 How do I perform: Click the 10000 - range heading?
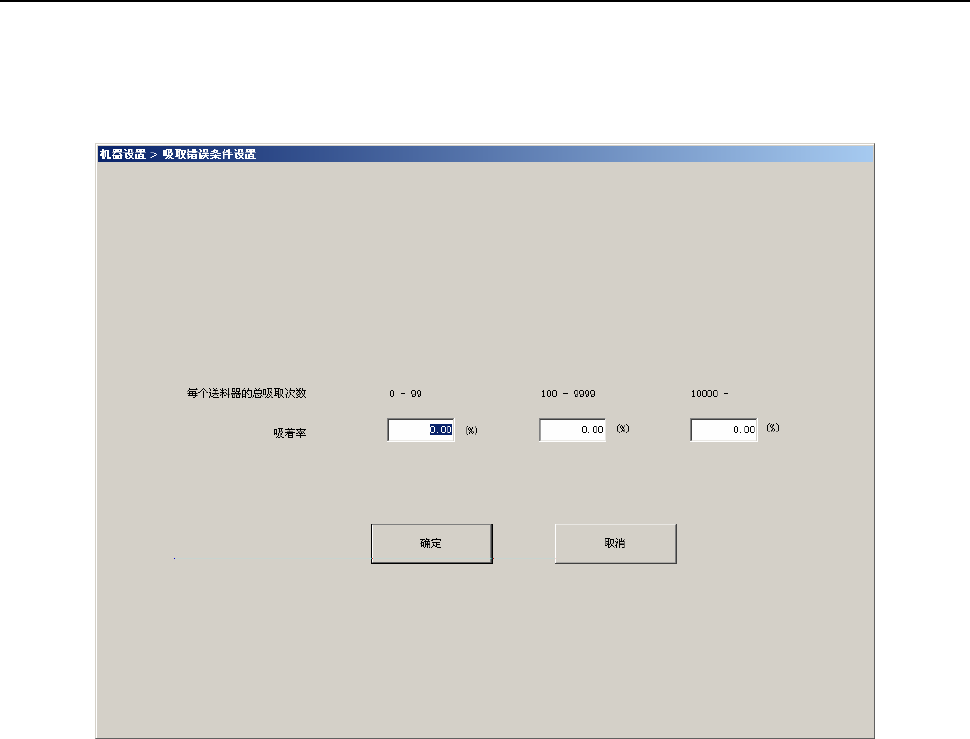[x=710, y=393]
